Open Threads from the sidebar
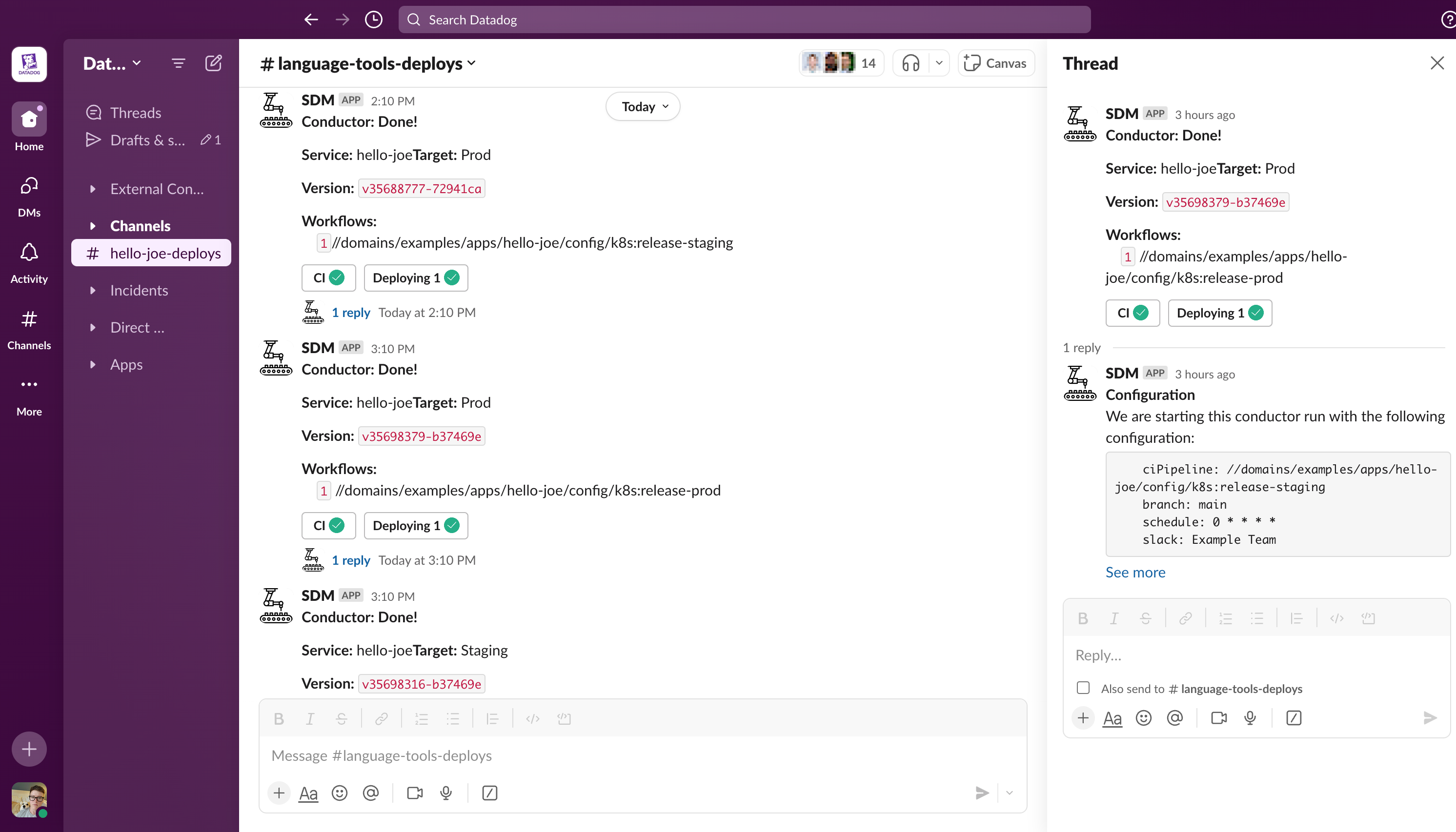This screenshot has width=1456, height=832. (x=136, y=112)
